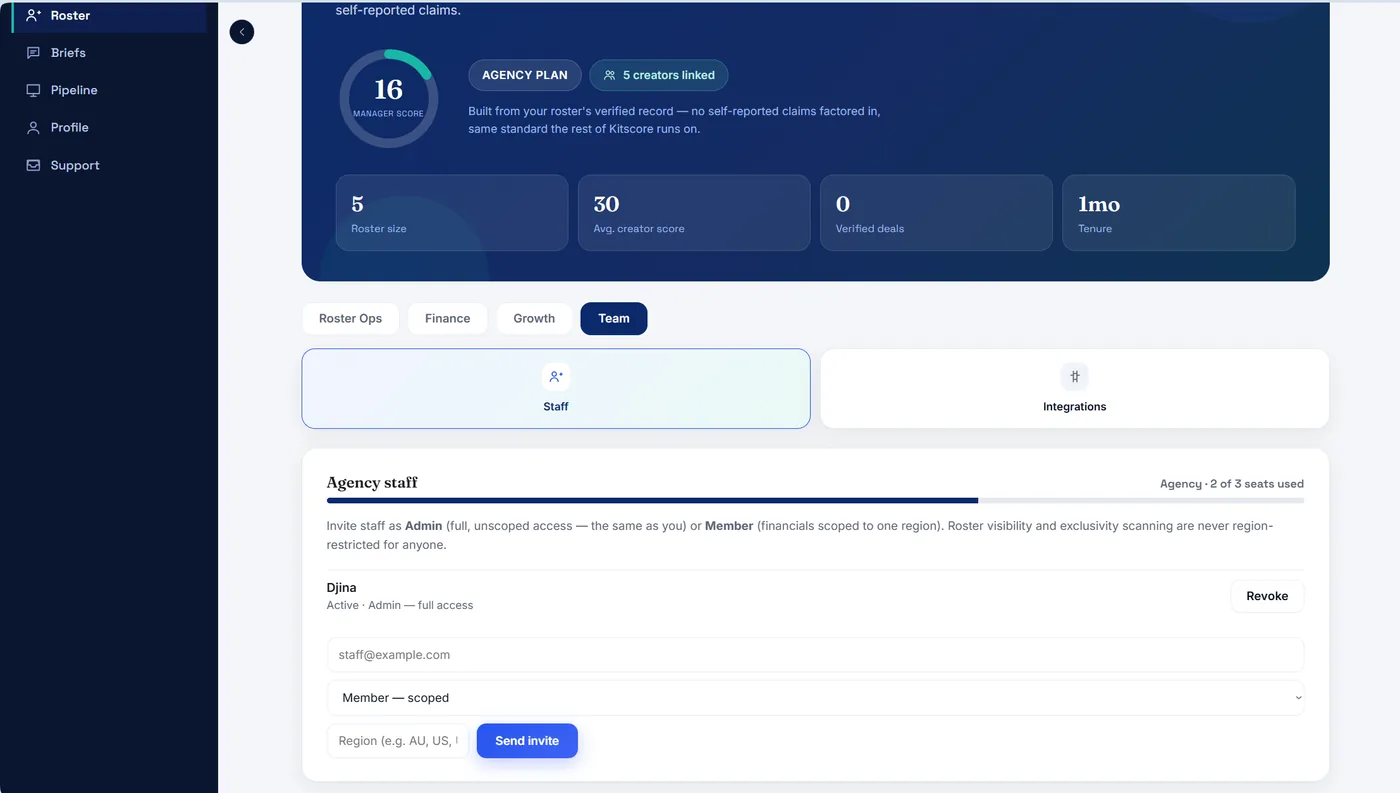Go to Pipeline in the sidebar
The height and width of the screenshot is (793, 1400).
109,90
